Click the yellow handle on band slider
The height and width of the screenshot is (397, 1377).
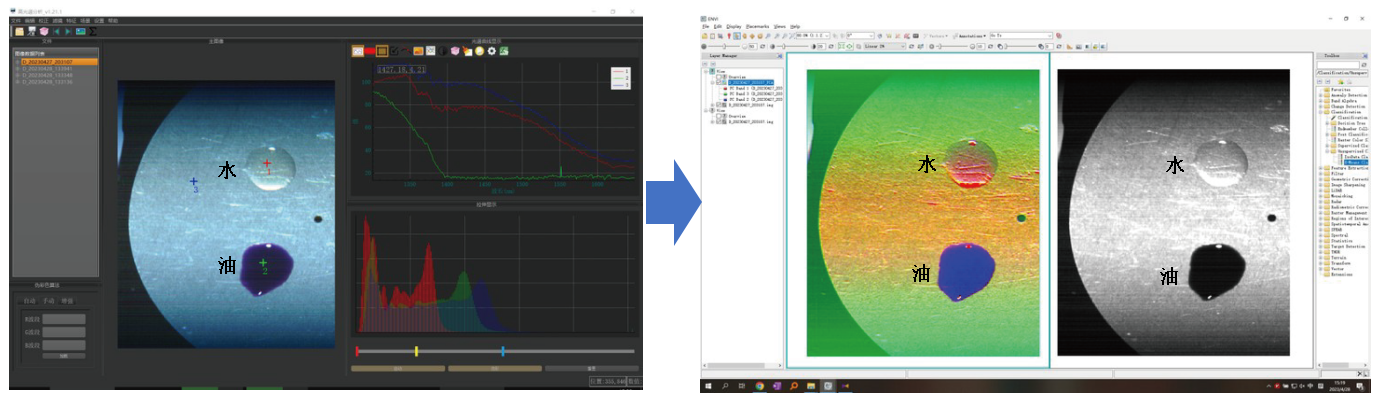[x=416, y=351]
